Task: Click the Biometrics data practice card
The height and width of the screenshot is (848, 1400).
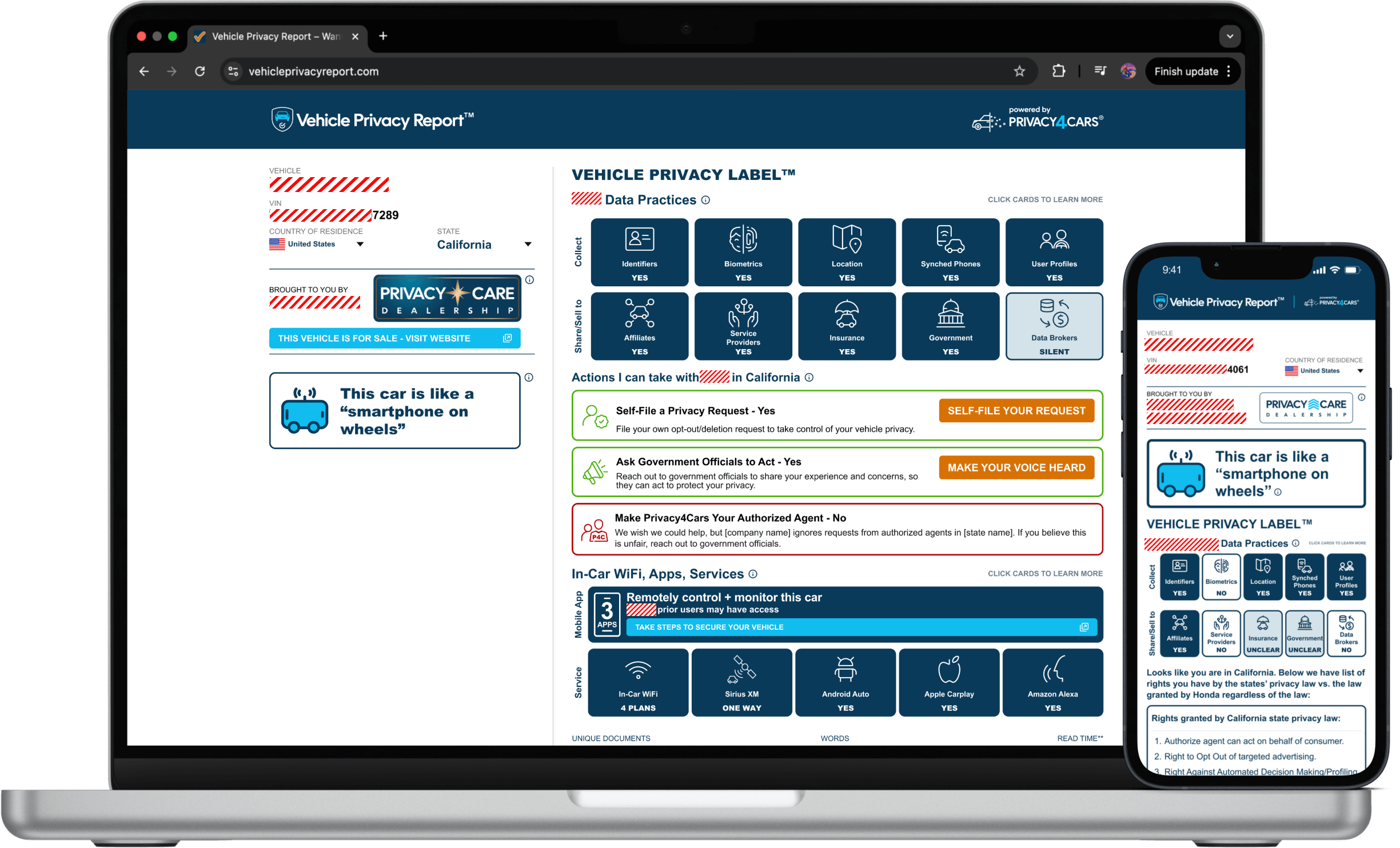Action: [743, 252]
